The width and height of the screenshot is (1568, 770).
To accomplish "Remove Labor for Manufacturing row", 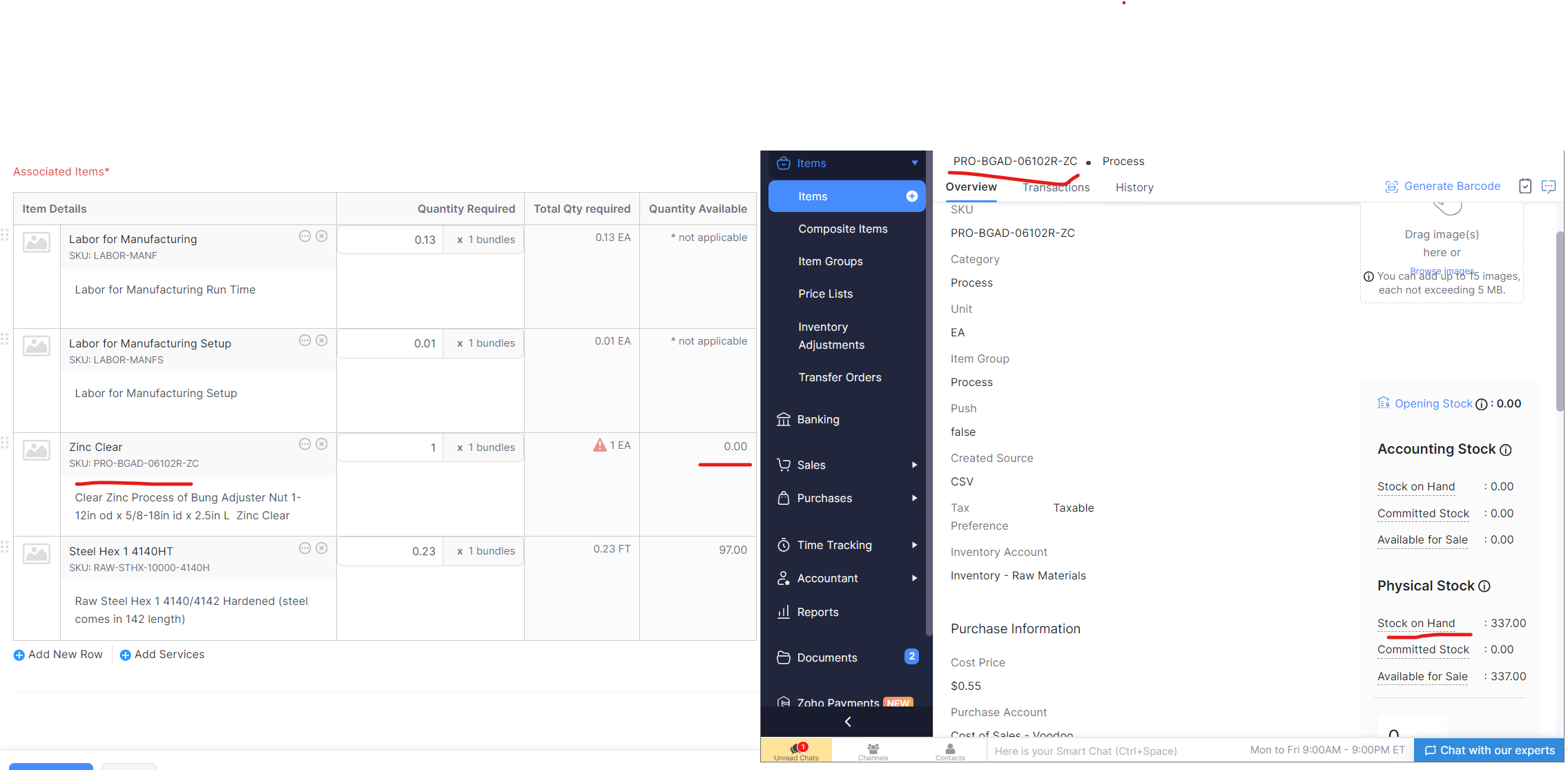I will tap(322, 236).
